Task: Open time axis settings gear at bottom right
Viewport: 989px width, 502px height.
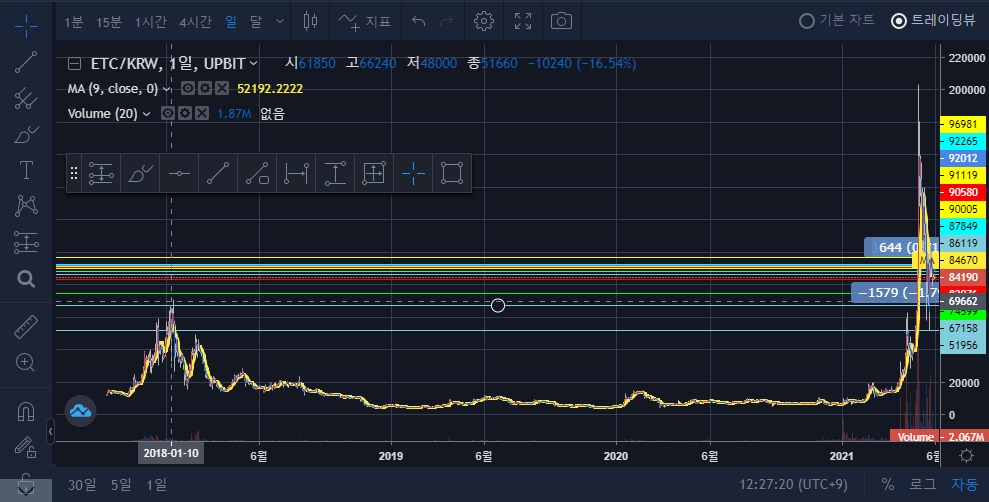Action: [x=966, y=455]
